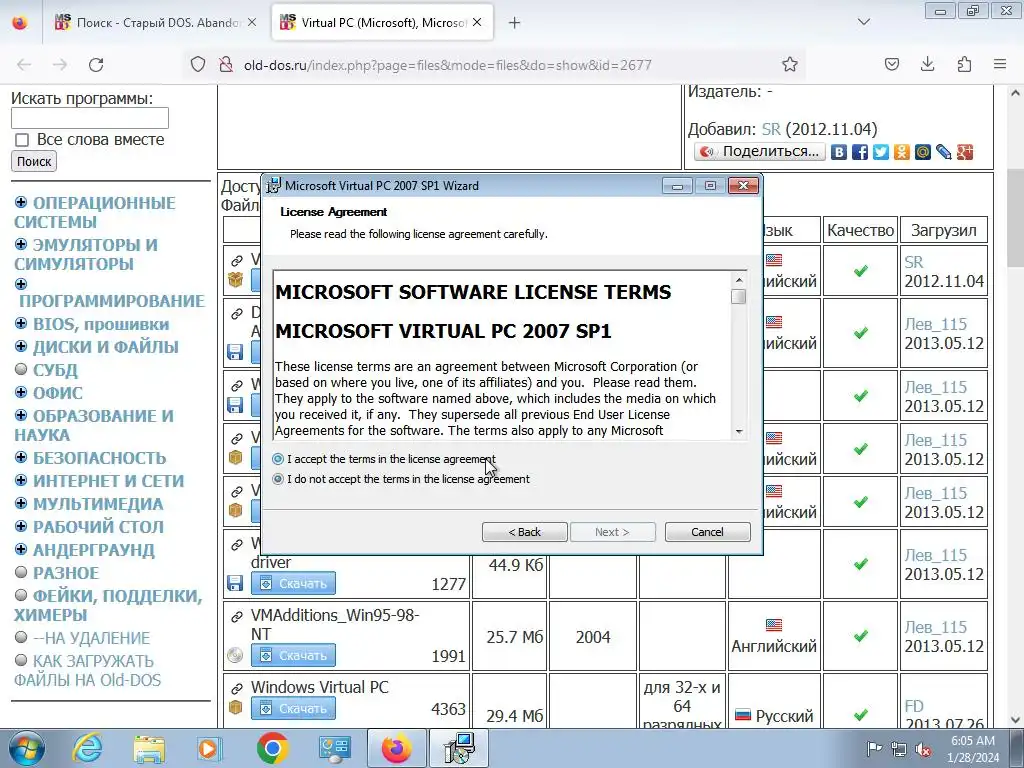
Task: Cancel the Virtual PC 2007 setup wizard
Action: tap(707, 532)
